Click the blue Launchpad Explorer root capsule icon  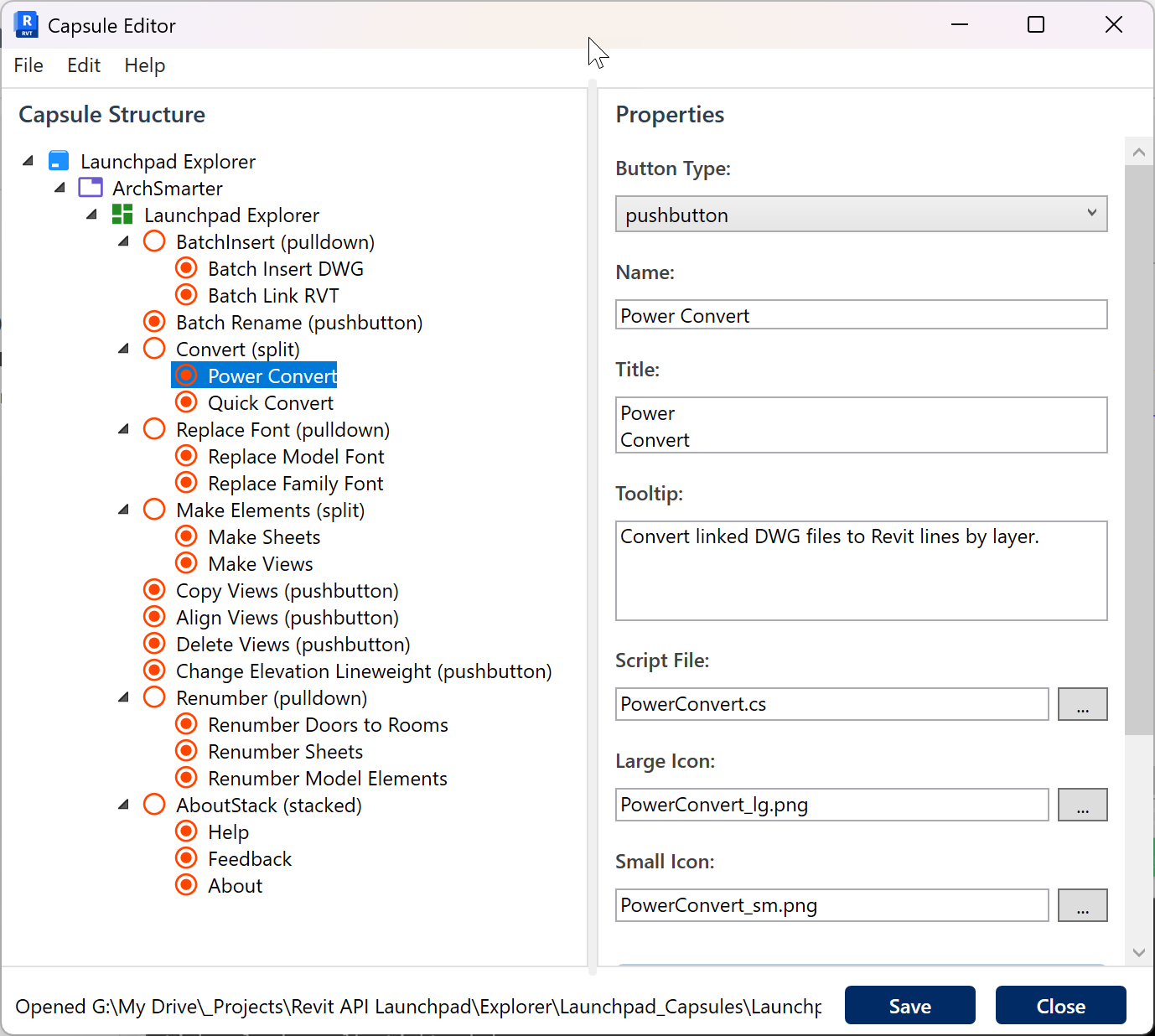[59, 161]
